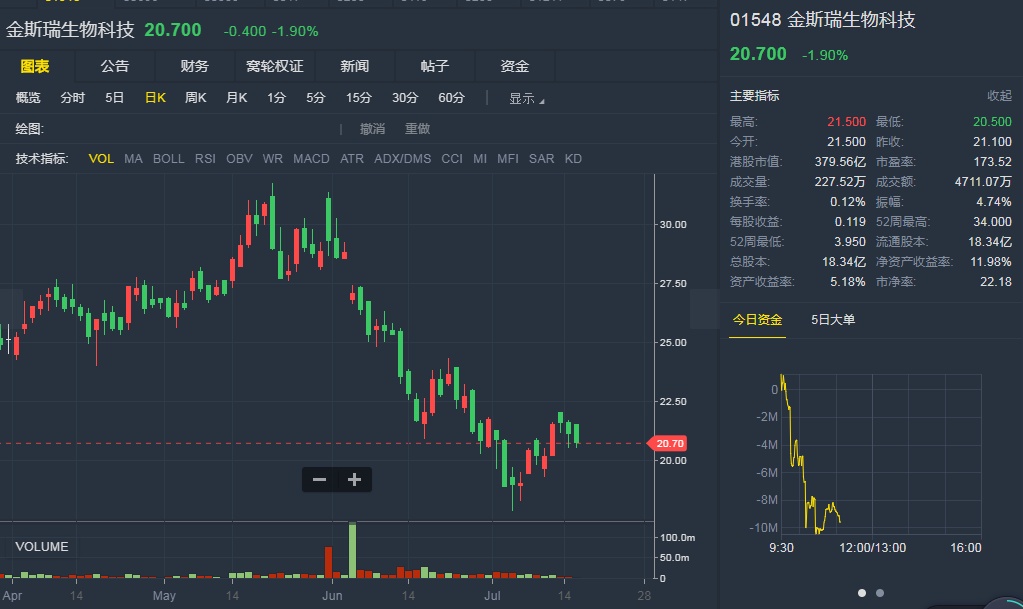Enable the MACD technical indicator
Image resolution: width=1023 pixels, height=609 pixels.
[311, 159]
